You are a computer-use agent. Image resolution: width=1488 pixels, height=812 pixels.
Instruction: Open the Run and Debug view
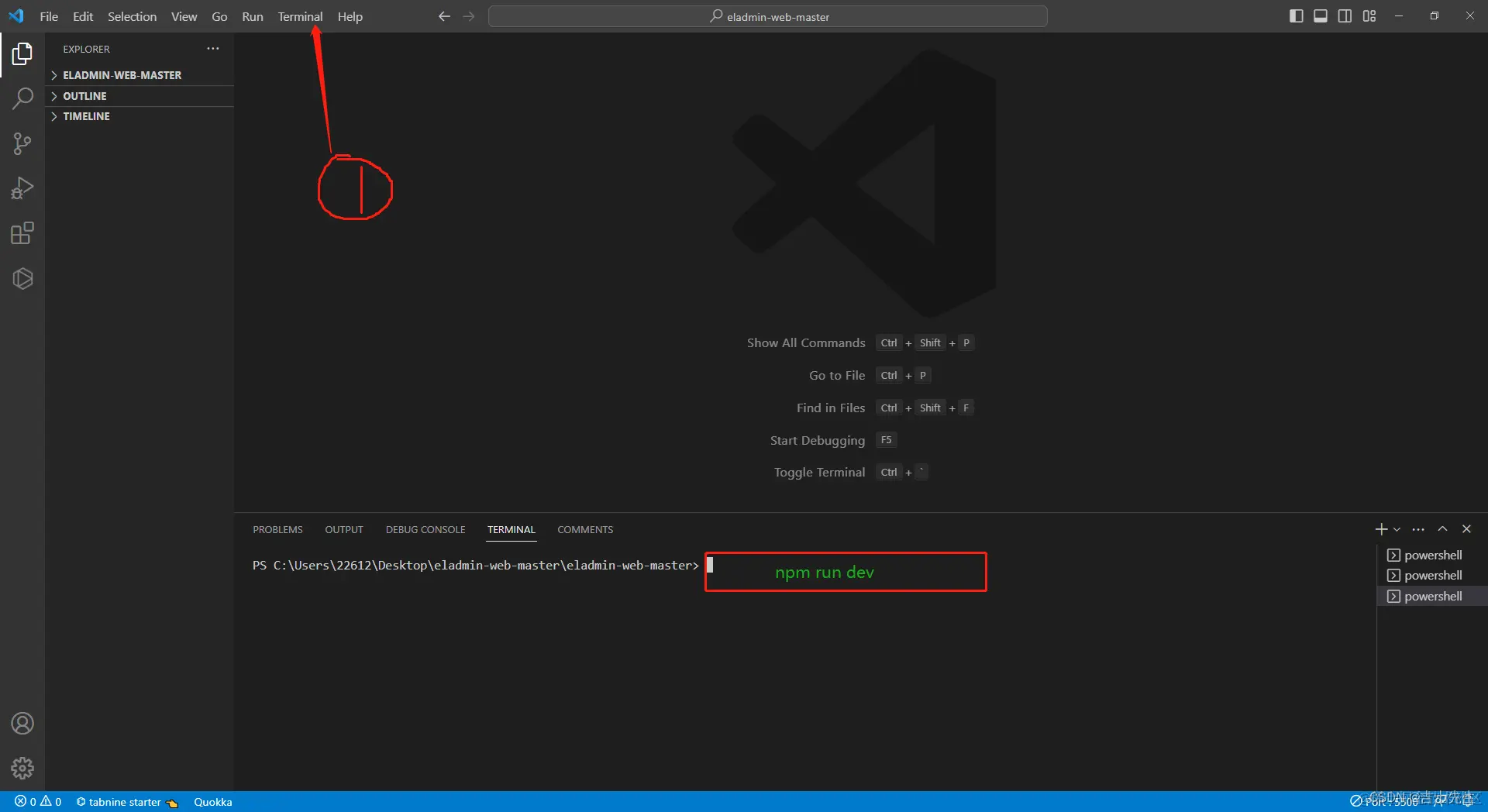(22, 188)
